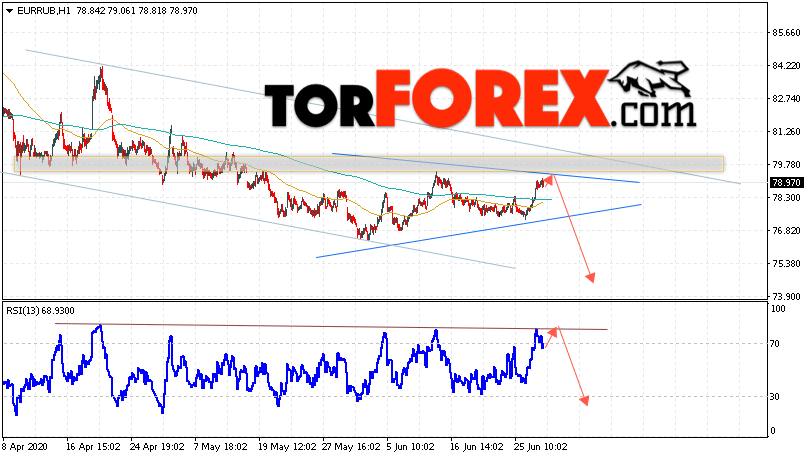
Task: Click the price axis label 73.900
Action: (786, 297)
